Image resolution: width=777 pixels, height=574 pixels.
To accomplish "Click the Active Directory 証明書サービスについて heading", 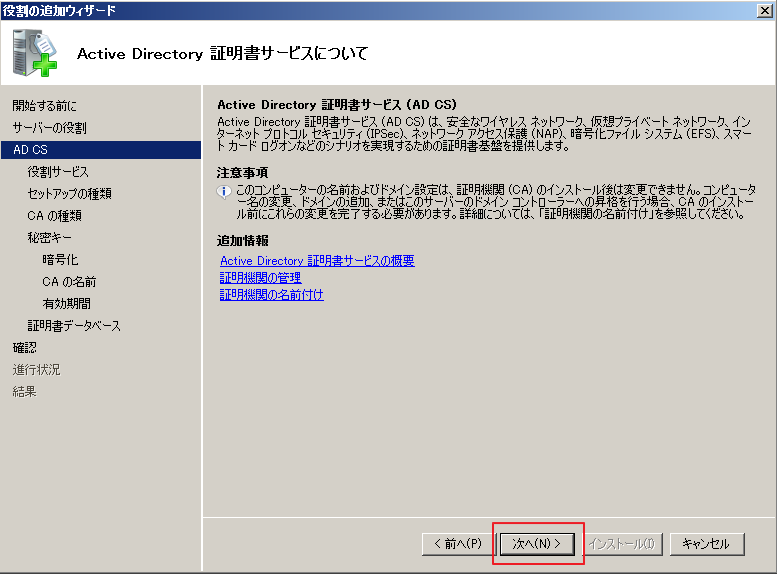I will 222,54.
